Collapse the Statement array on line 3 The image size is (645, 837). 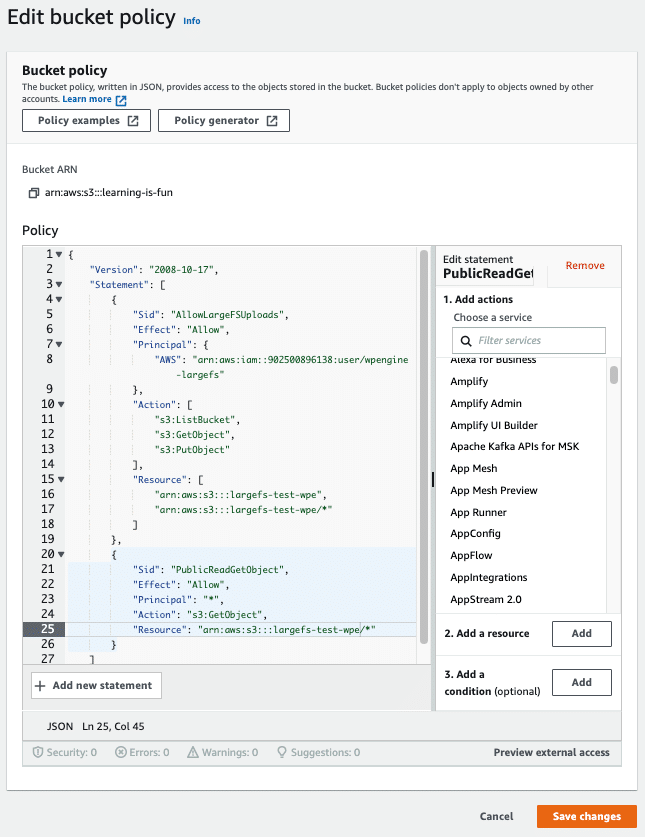[59, 284]
